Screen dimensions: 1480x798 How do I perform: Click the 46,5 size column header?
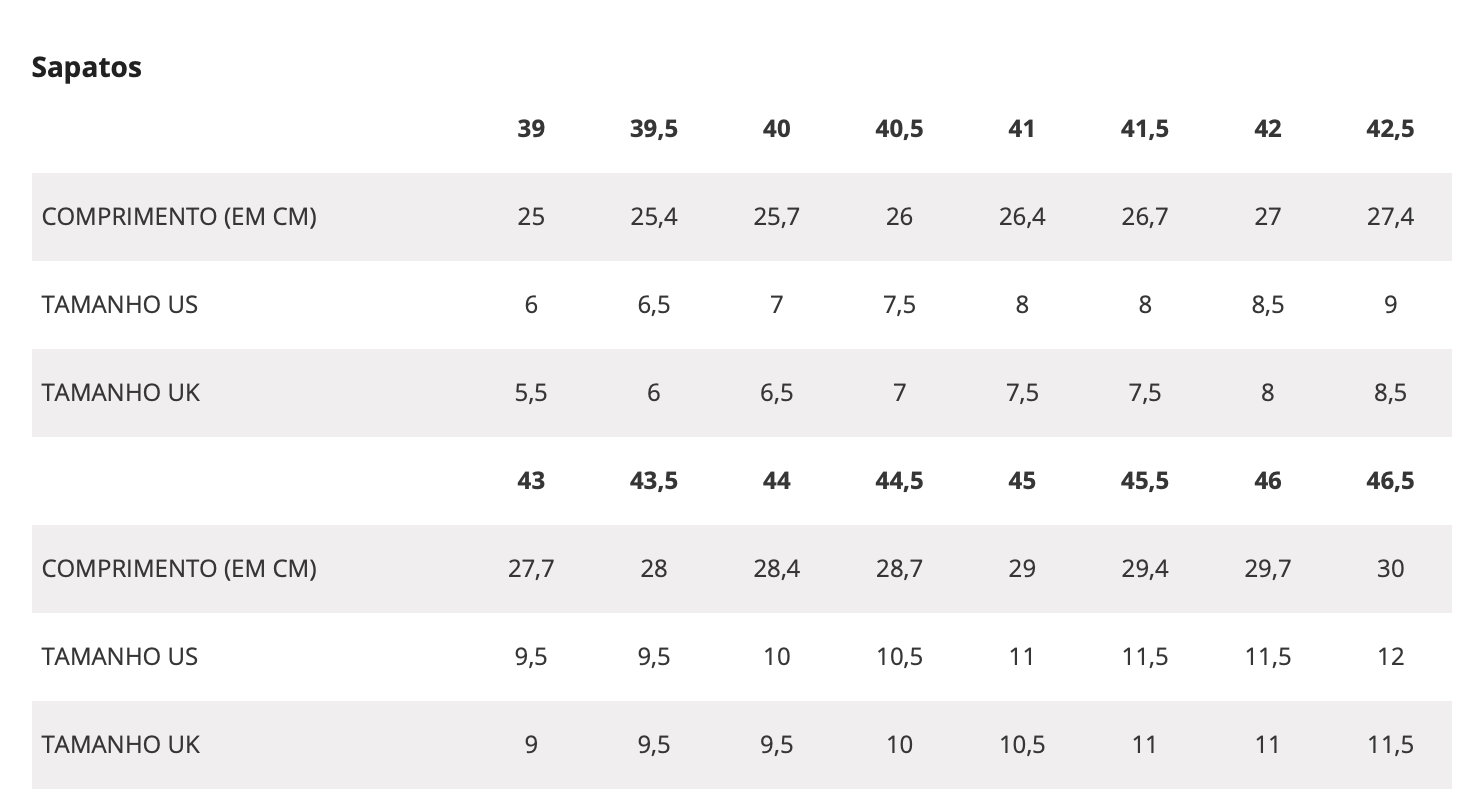click(x=1390, y=481)
